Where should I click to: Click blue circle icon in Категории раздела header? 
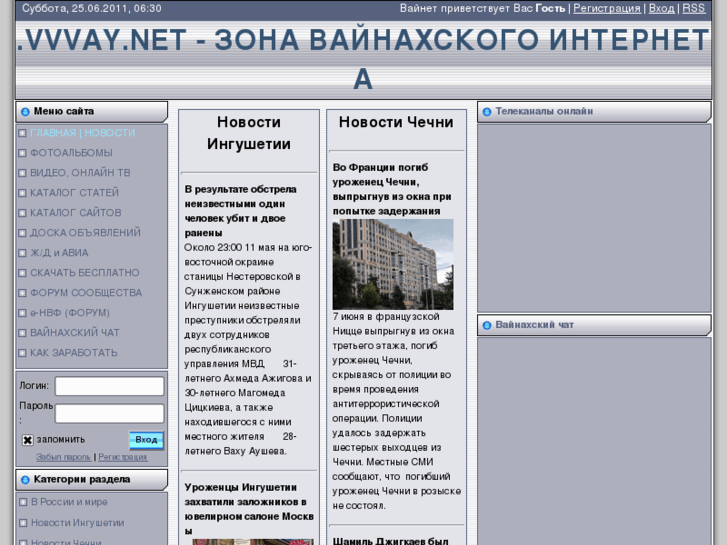click(25, 480)
